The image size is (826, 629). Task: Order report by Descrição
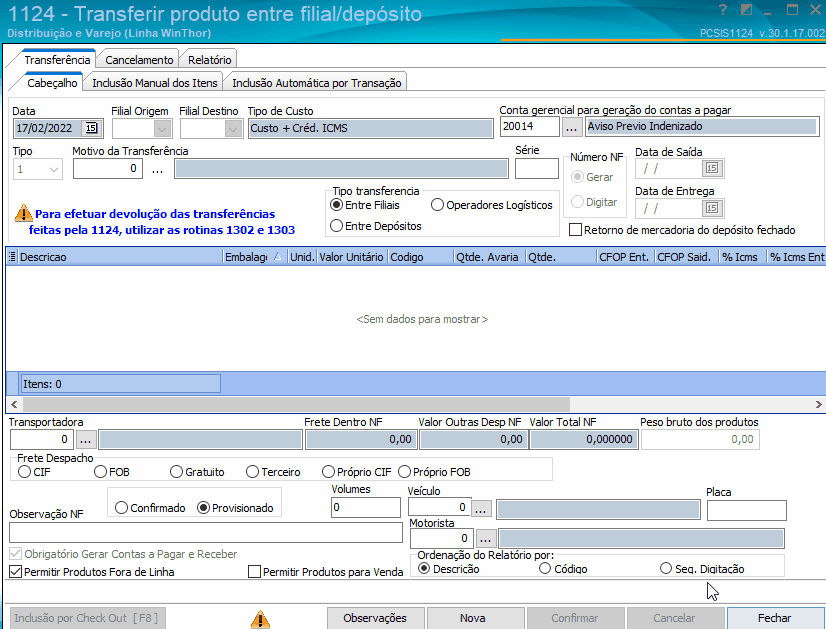click(x=448, y=569)
